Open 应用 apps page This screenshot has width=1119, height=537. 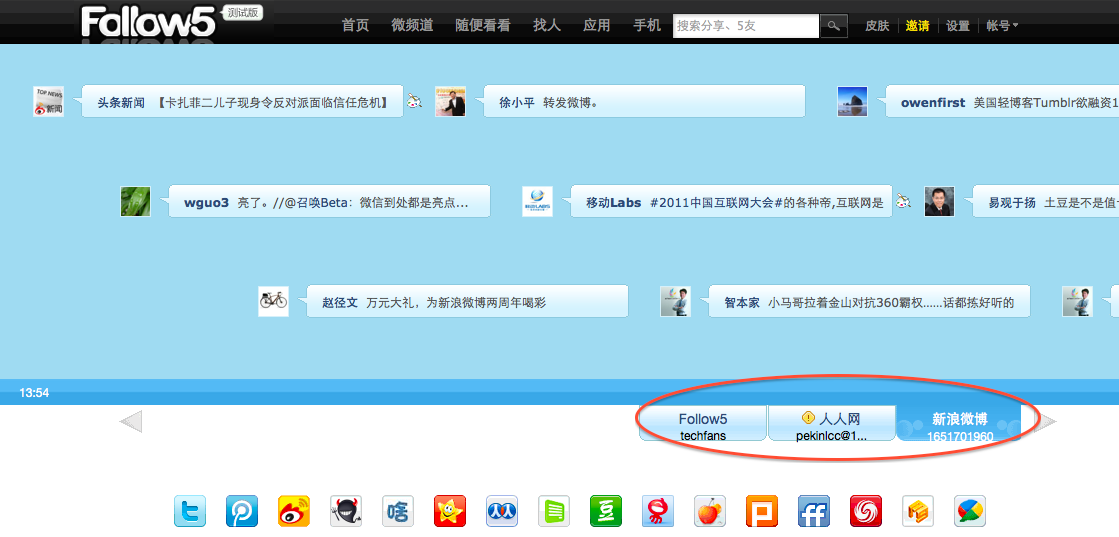tap(597, 25)
